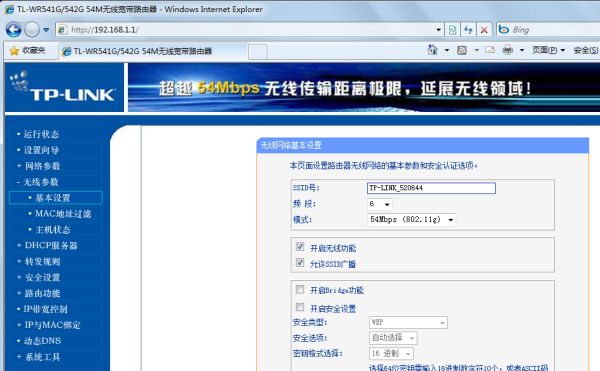Click the Internet Explorer title bar icon

[9, 9]
